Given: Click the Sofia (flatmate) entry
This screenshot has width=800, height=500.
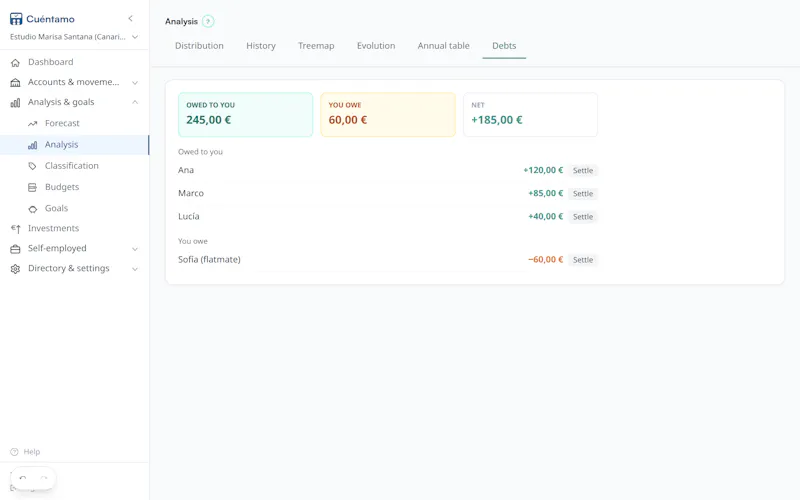Looking at the screenshot, I should [209, 259].
